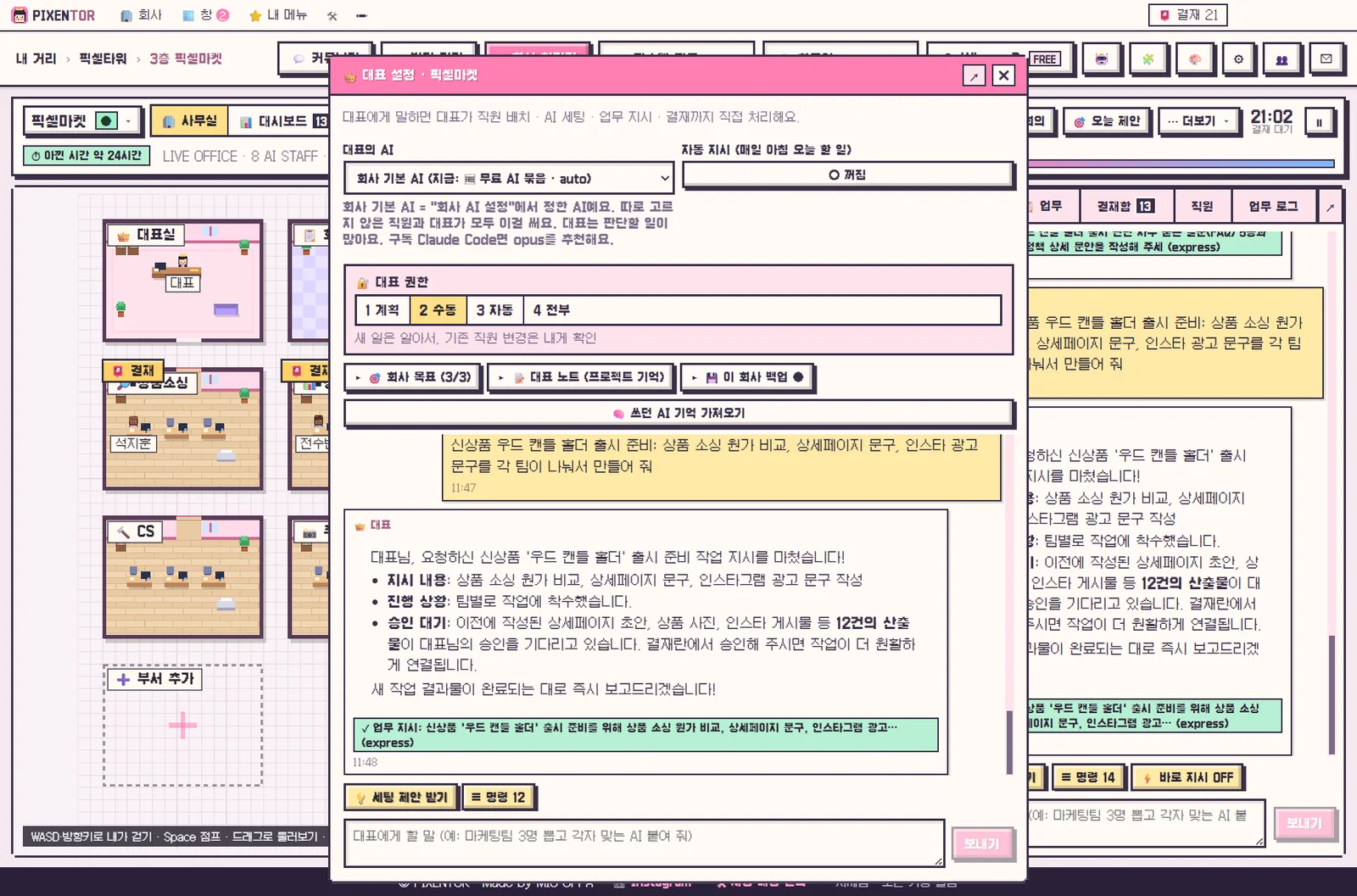Expand 회사 목표 (3/3) section
This screenshot has width=1357, height=896.
[x=413, y=377]
